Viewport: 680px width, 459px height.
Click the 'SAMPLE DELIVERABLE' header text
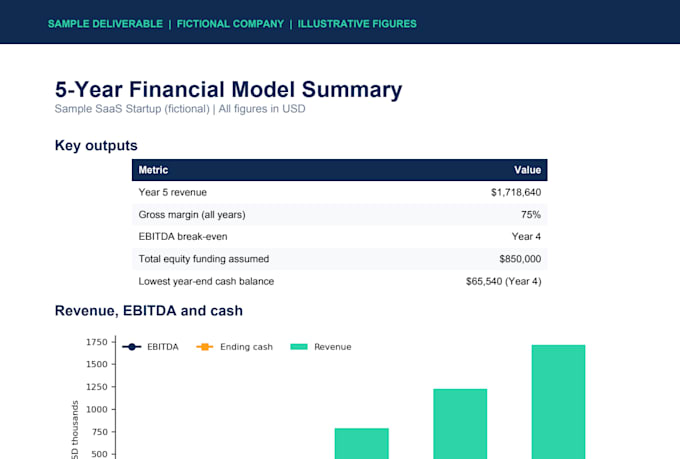pos(105,24)
